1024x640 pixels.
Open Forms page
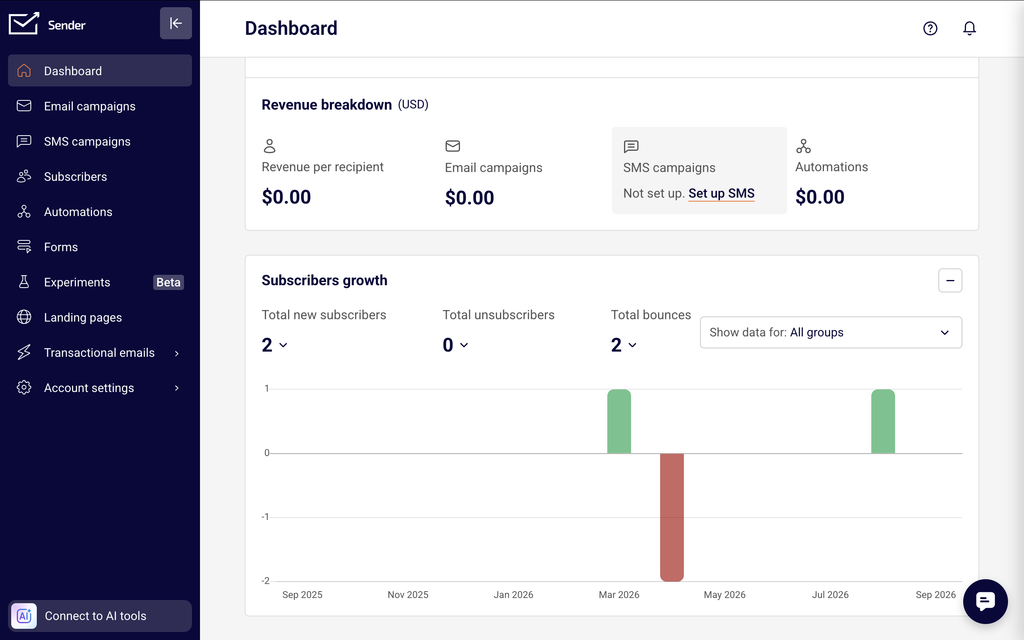[x=100, y=247]
